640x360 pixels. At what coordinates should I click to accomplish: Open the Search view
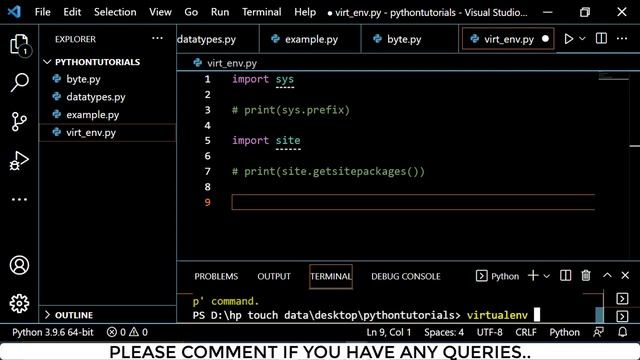(x=19, y=82)
